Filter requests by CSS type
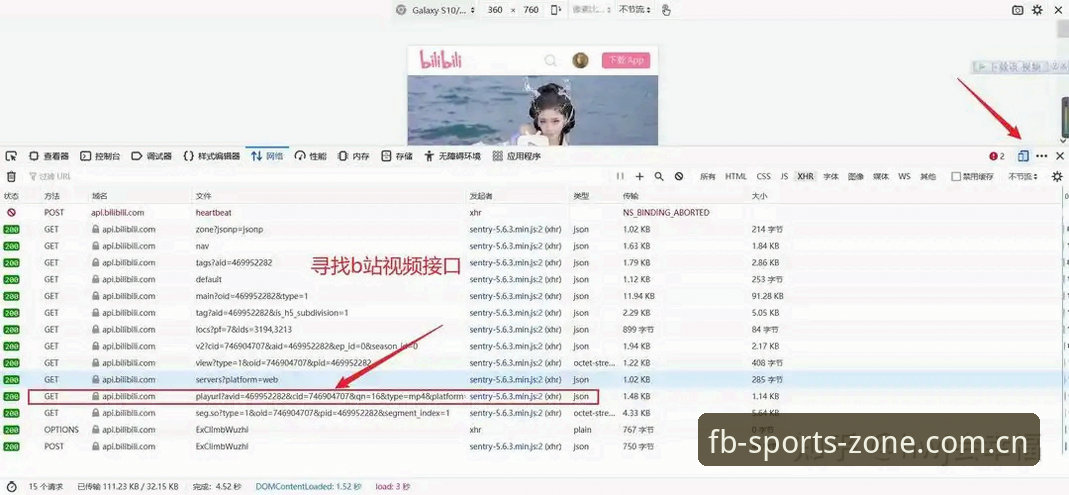1069x495 pixels. pos(764,177)
